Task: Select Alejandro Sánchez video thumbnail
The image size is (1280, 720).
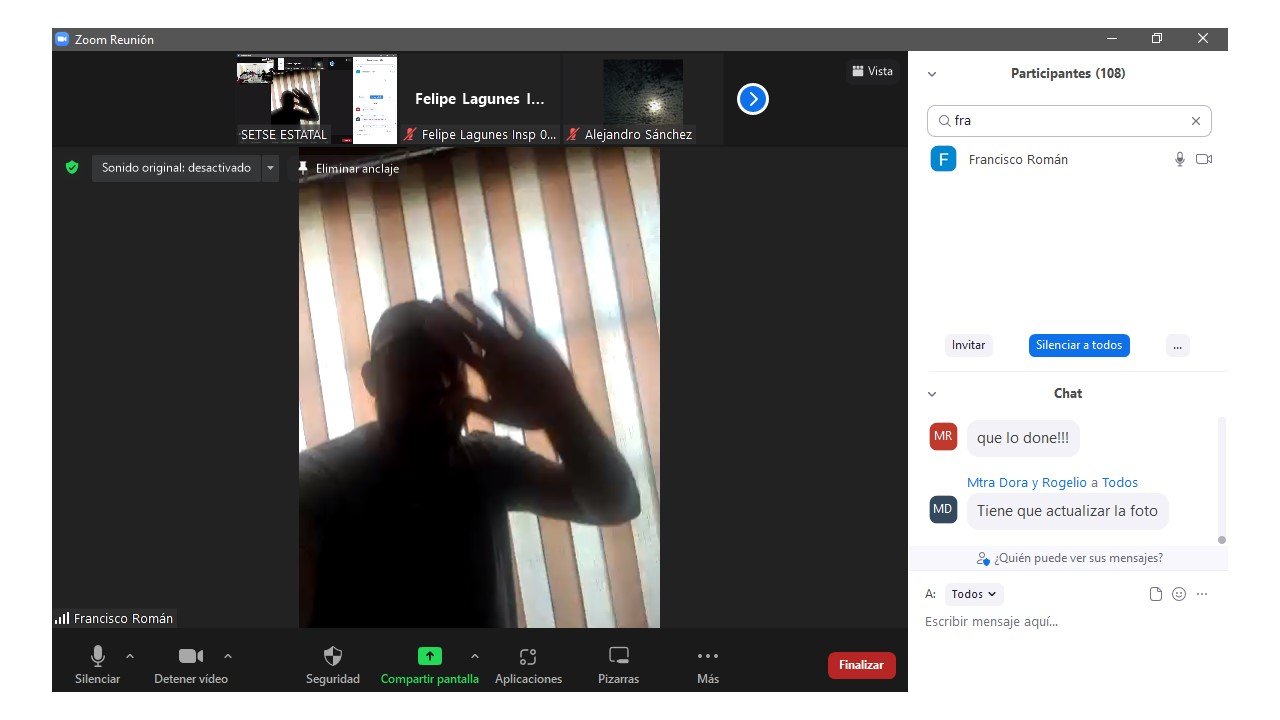Action: 643,99
